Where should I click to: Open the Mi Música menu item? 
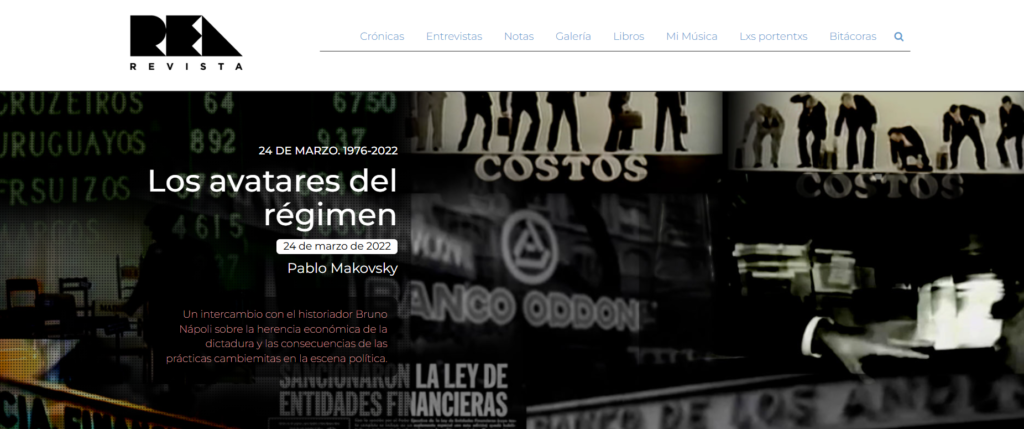[691, 37]
